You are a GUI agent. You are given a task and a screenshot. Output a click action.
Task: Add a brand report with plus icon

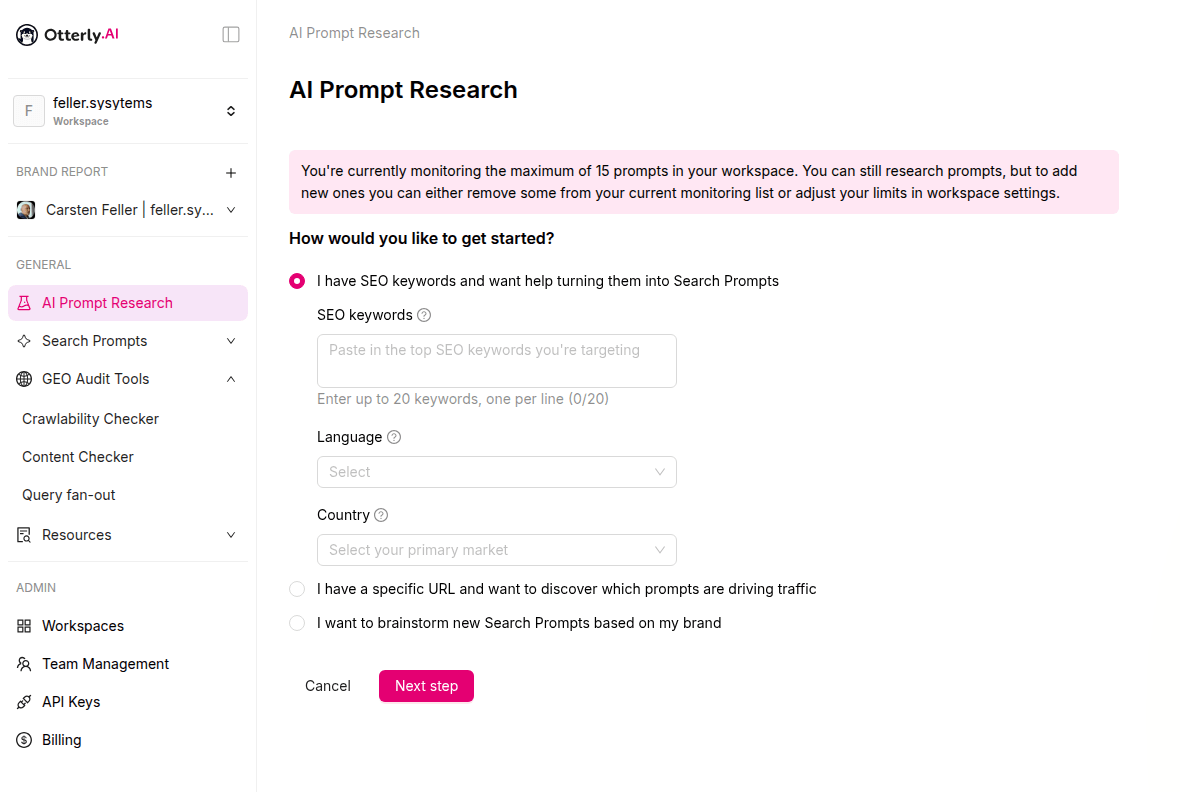click(x=231, y=173)
